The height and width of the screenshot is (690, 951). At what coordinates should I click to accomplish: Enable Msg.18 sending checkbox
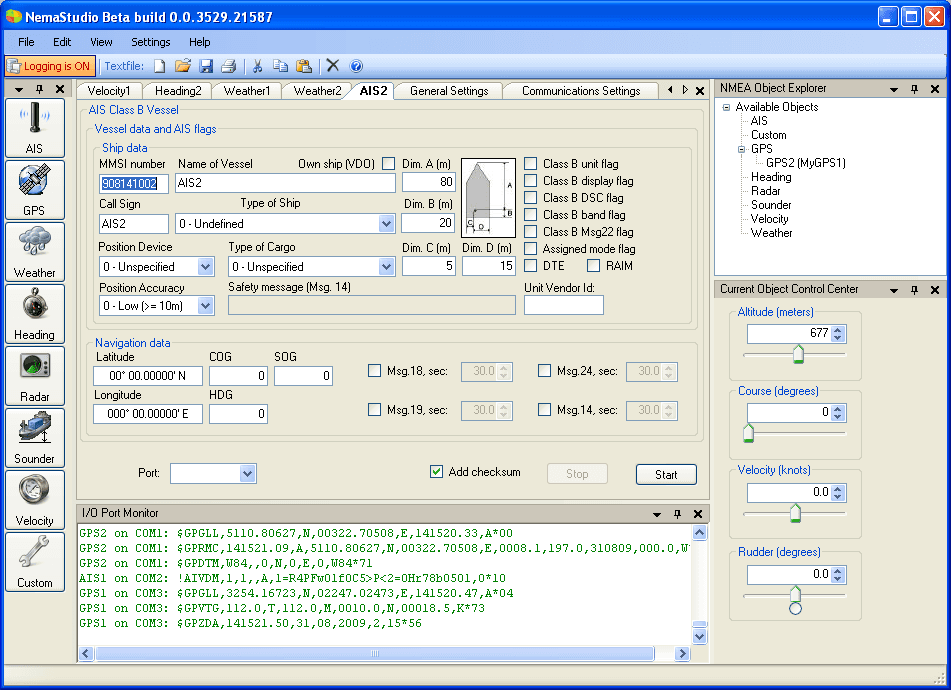[375, 370]
